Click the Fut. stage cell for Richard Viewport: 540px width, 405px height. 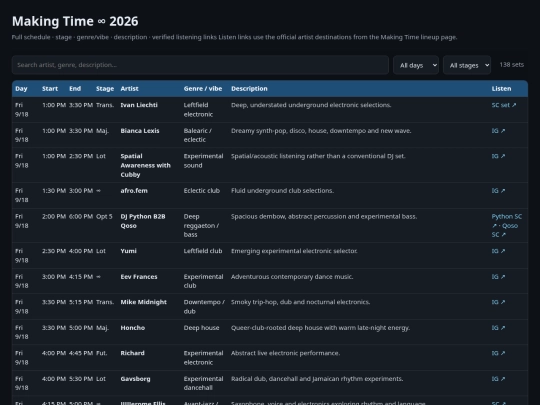coord(101,353)
